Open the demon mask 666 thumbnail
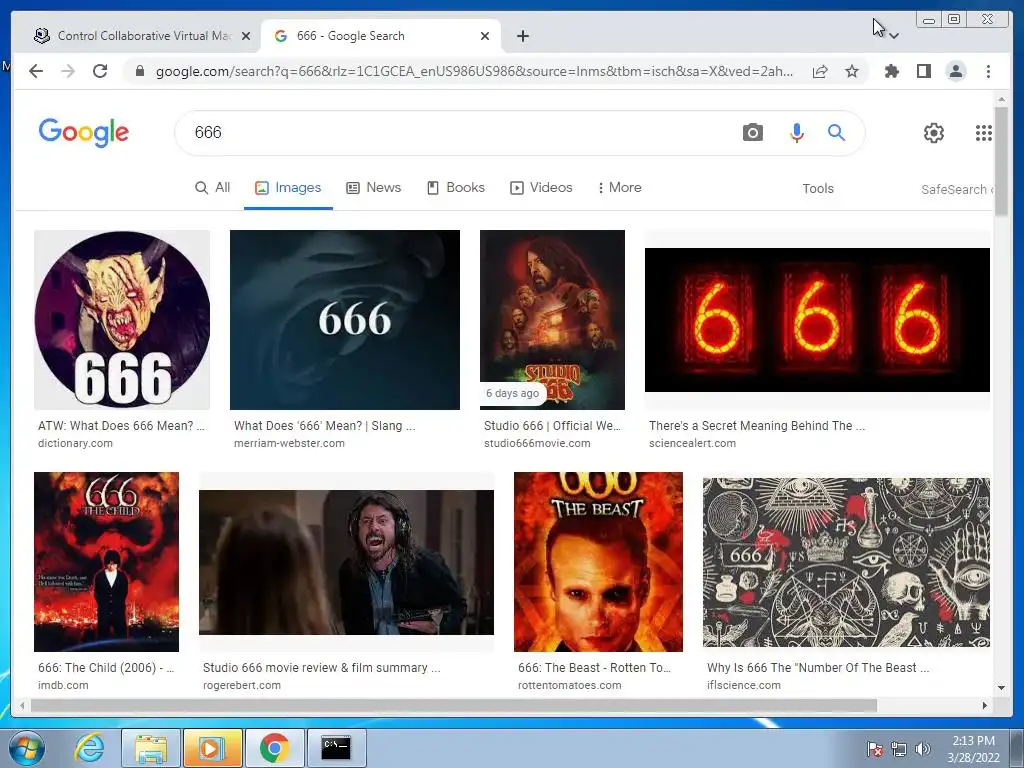This screenshot has width=1024, height=768. 122,320
